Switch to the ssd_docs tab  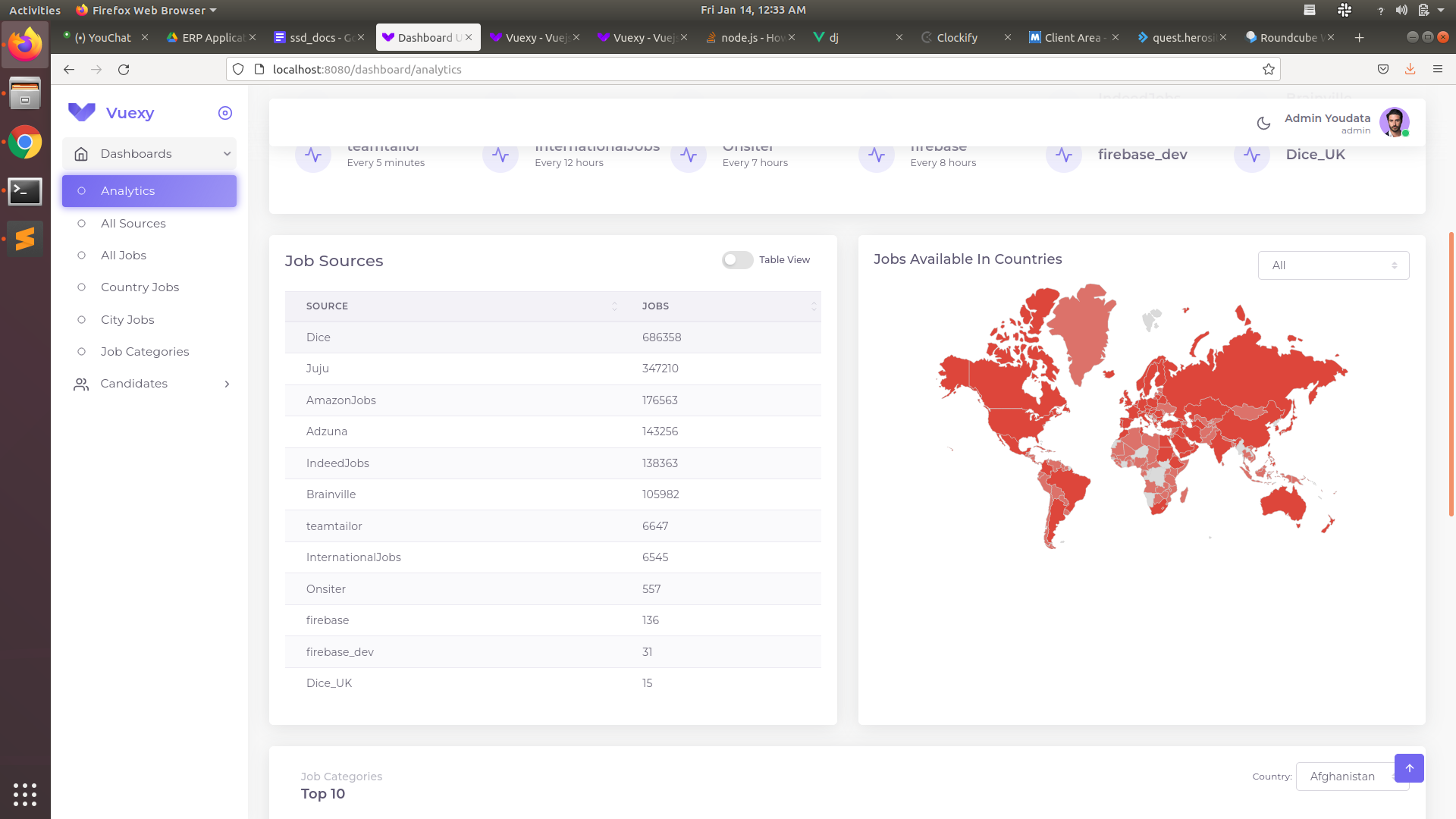click(319, 37)
